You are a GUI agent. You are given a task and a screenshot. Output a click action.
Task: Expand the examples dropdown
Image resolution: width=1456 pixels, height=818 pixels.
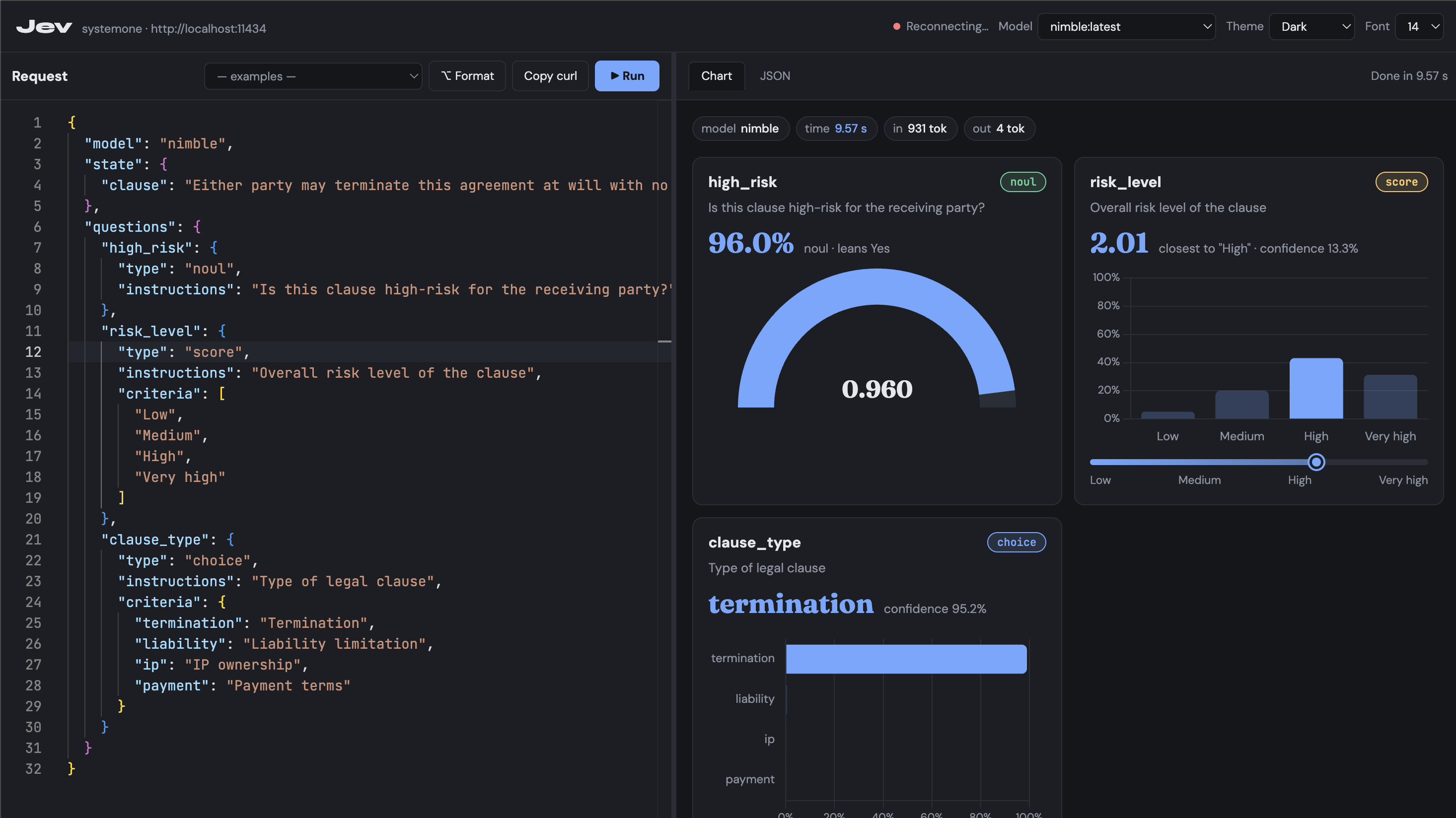click(313, 76)
